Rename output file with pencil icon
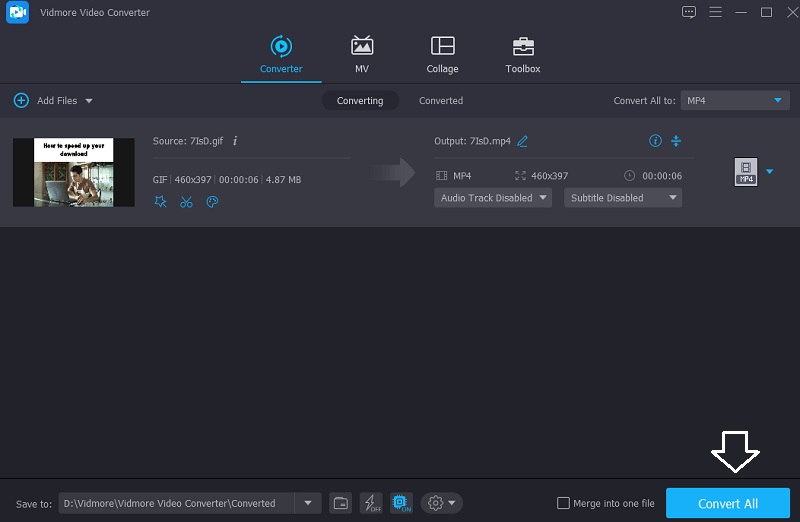The width and height of the screenshot is (800, 522). tap(522, 141)
